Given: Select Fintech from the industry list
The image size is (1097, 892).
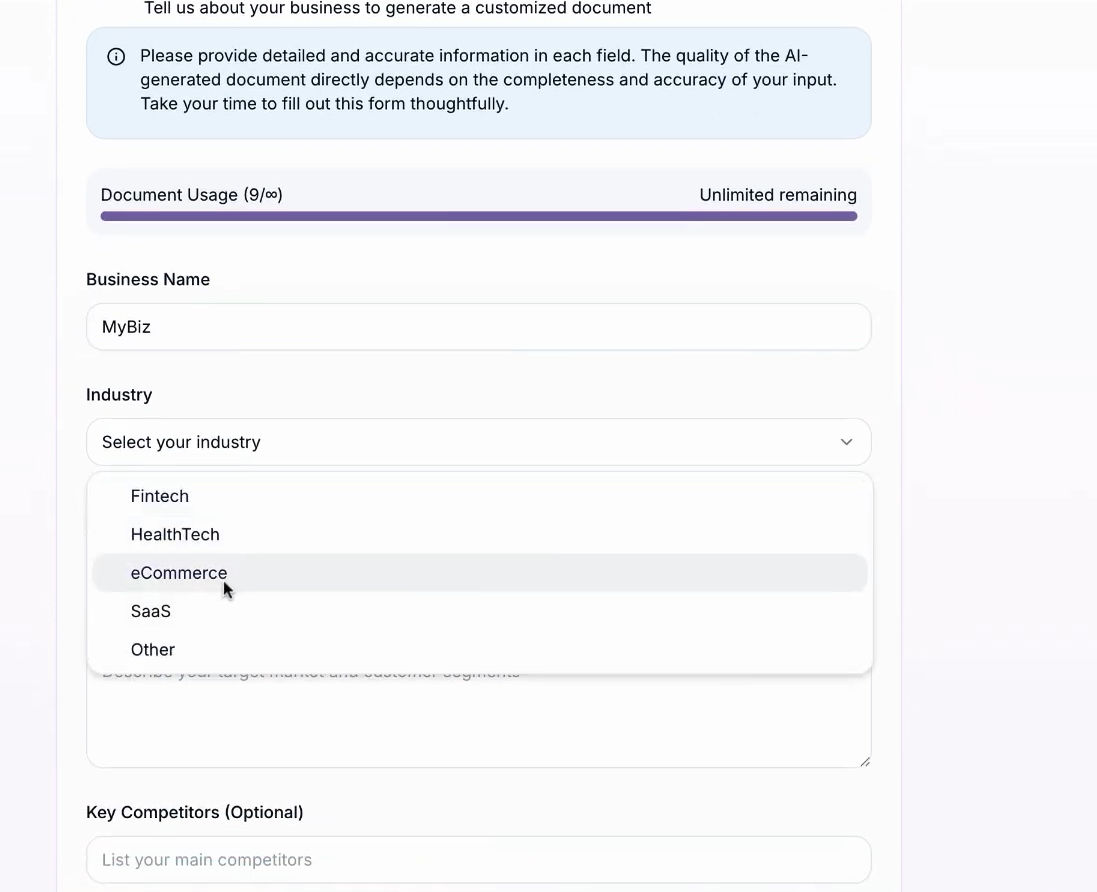Looking at the screenshot, I should [x=160, y=496].
